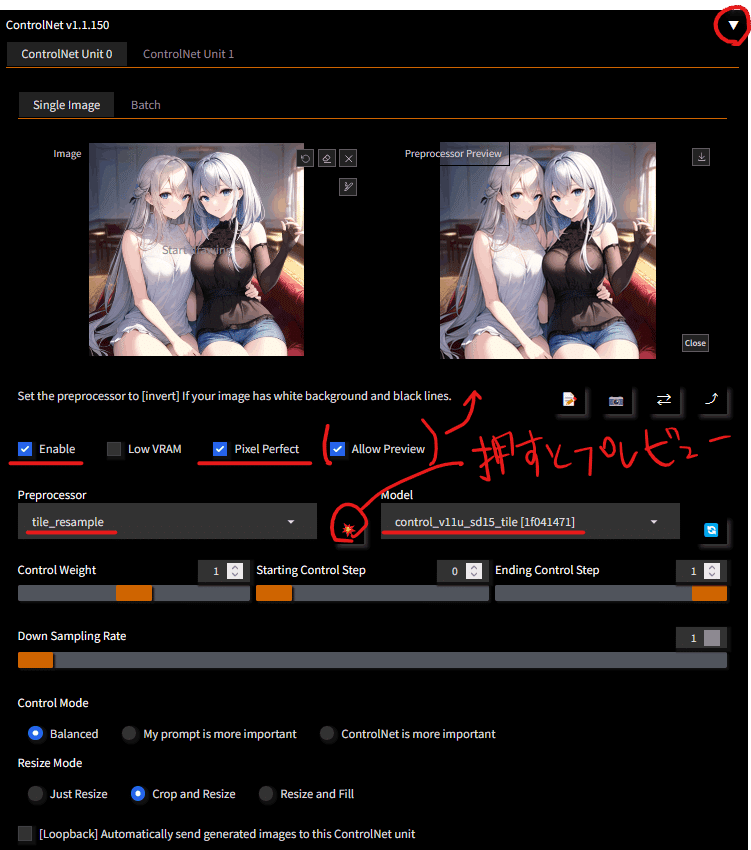
Task: Toggle the Loopback auto-send checkbox
Action: pos(25,834)
